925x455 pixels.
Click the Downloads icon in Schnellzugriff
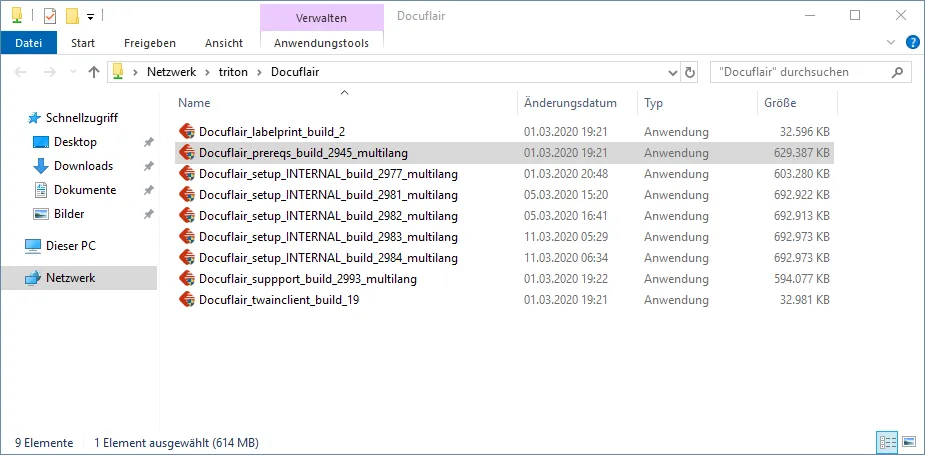tap(41, 166)
